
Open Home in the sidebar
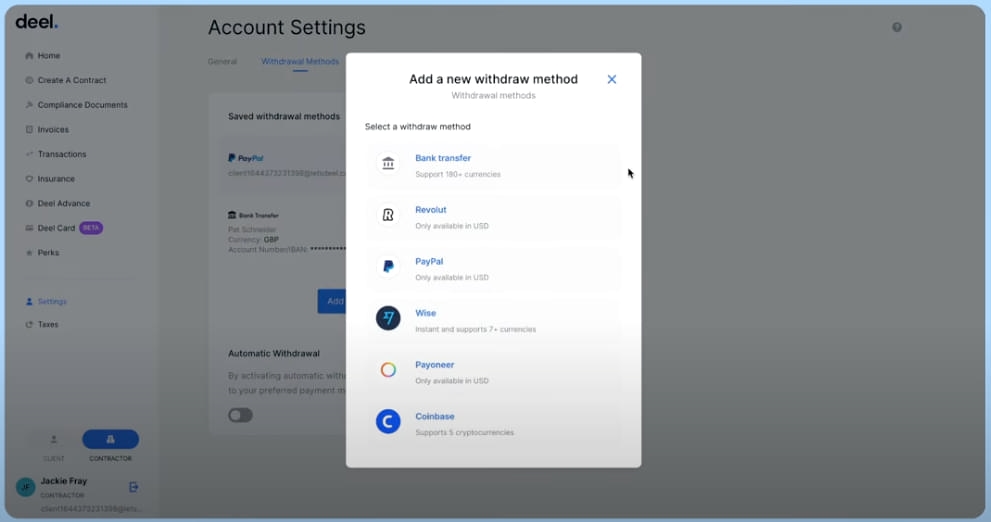click(x=49, y=56)
